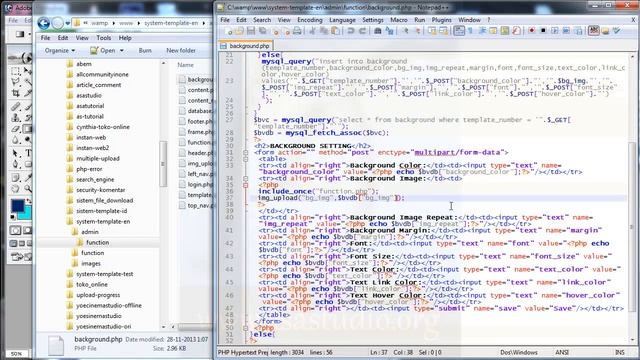This screenshot has width=640, height=360.
Task: Collapse the table fold marker on line 32
Action: point(245,159)
